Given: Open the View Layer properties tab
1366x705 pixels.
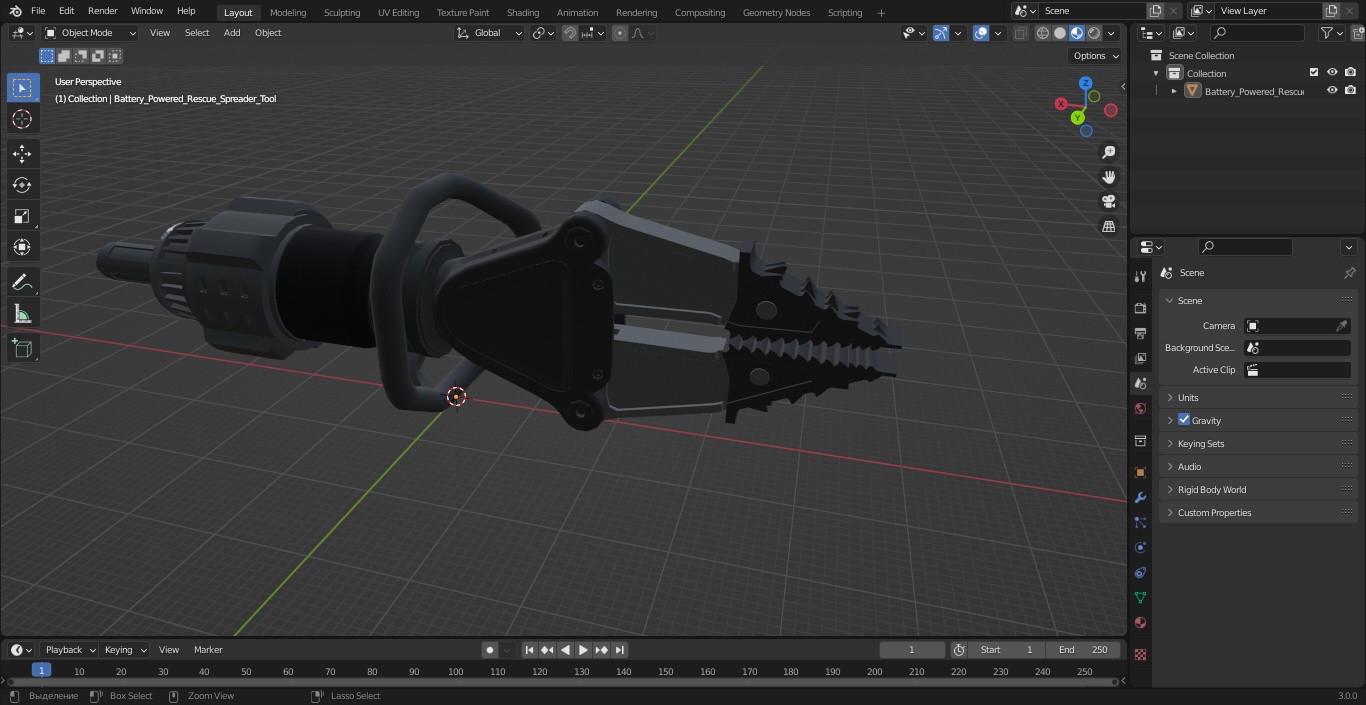Looking at the screenshot, I should click(1140, 358).
